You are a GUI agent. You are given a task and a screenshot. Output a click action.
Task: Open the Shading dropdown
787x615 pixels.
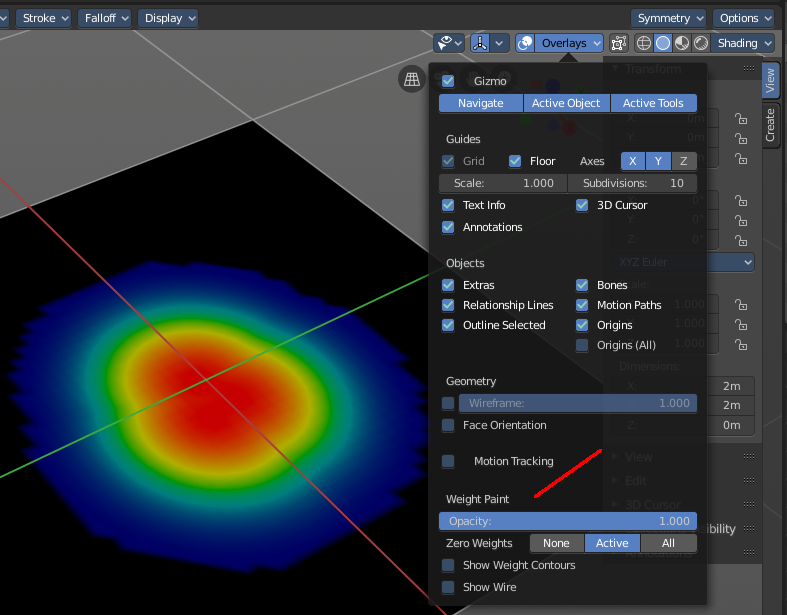(x=743, y=43)
